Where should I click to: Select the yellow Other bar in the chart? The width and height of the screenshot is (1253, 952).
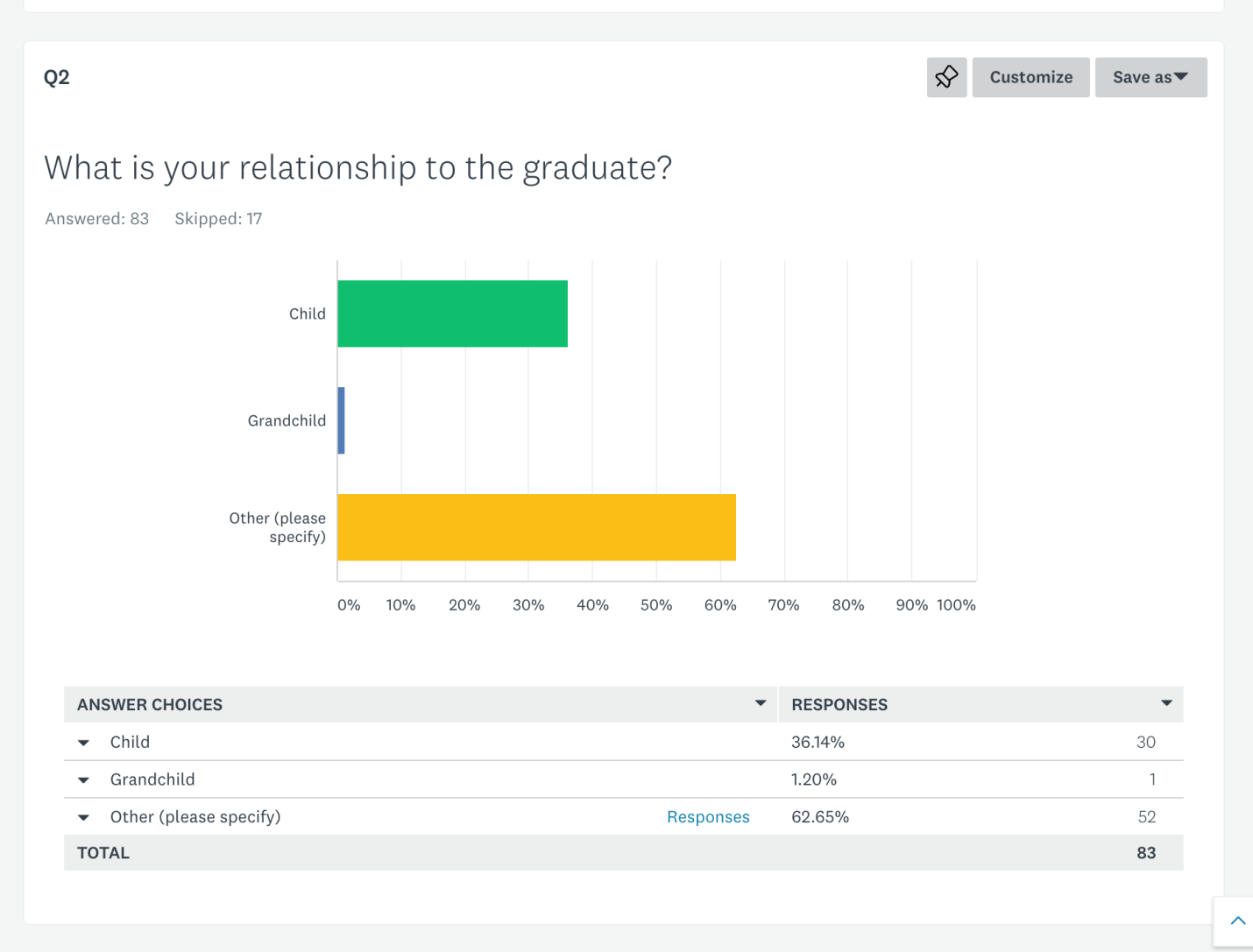[536, 527]
